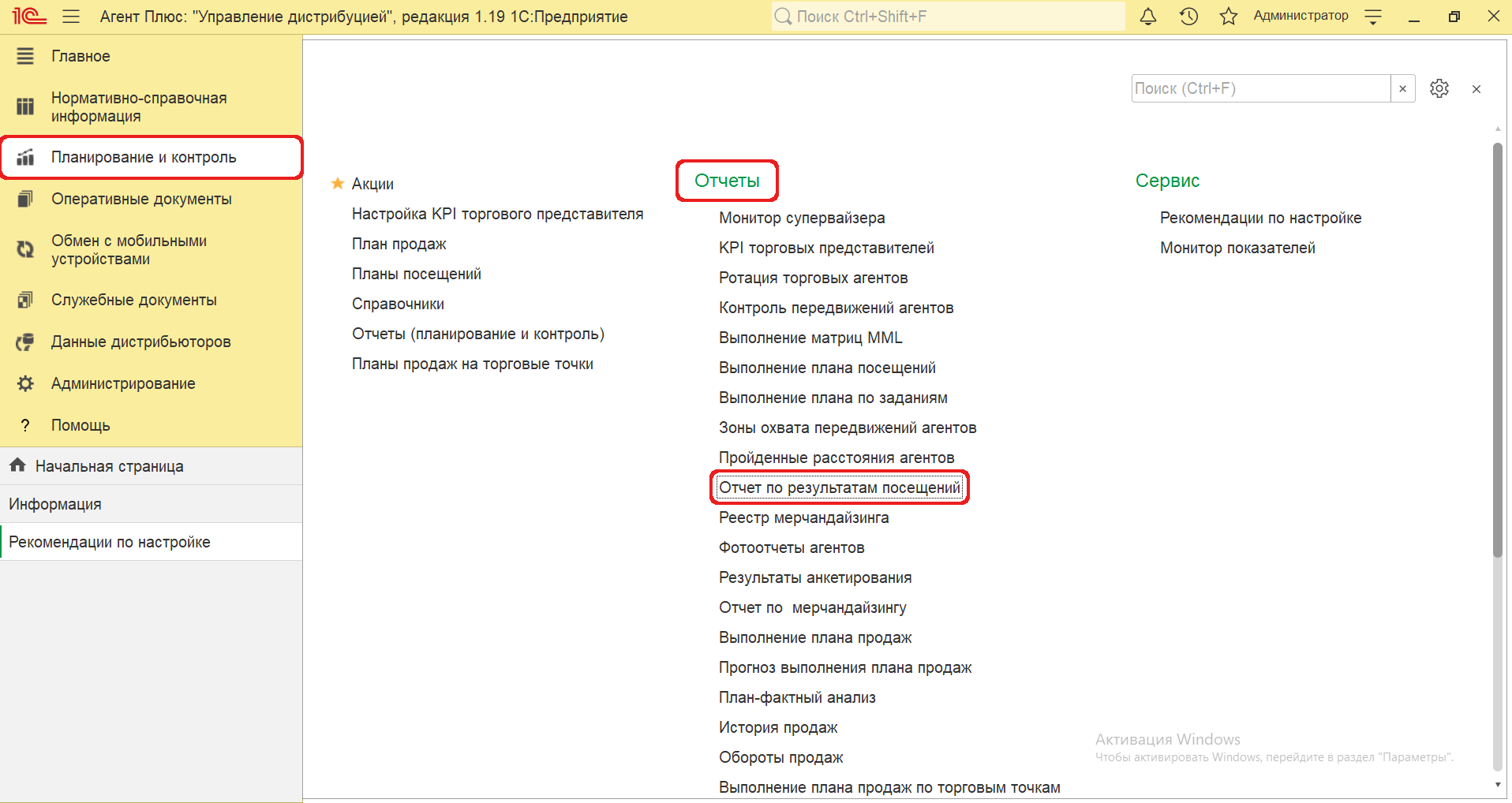This screenshot has height=803, width=1512.
Task: Click the home icon for Начальная страница
Action: [17, 465]
